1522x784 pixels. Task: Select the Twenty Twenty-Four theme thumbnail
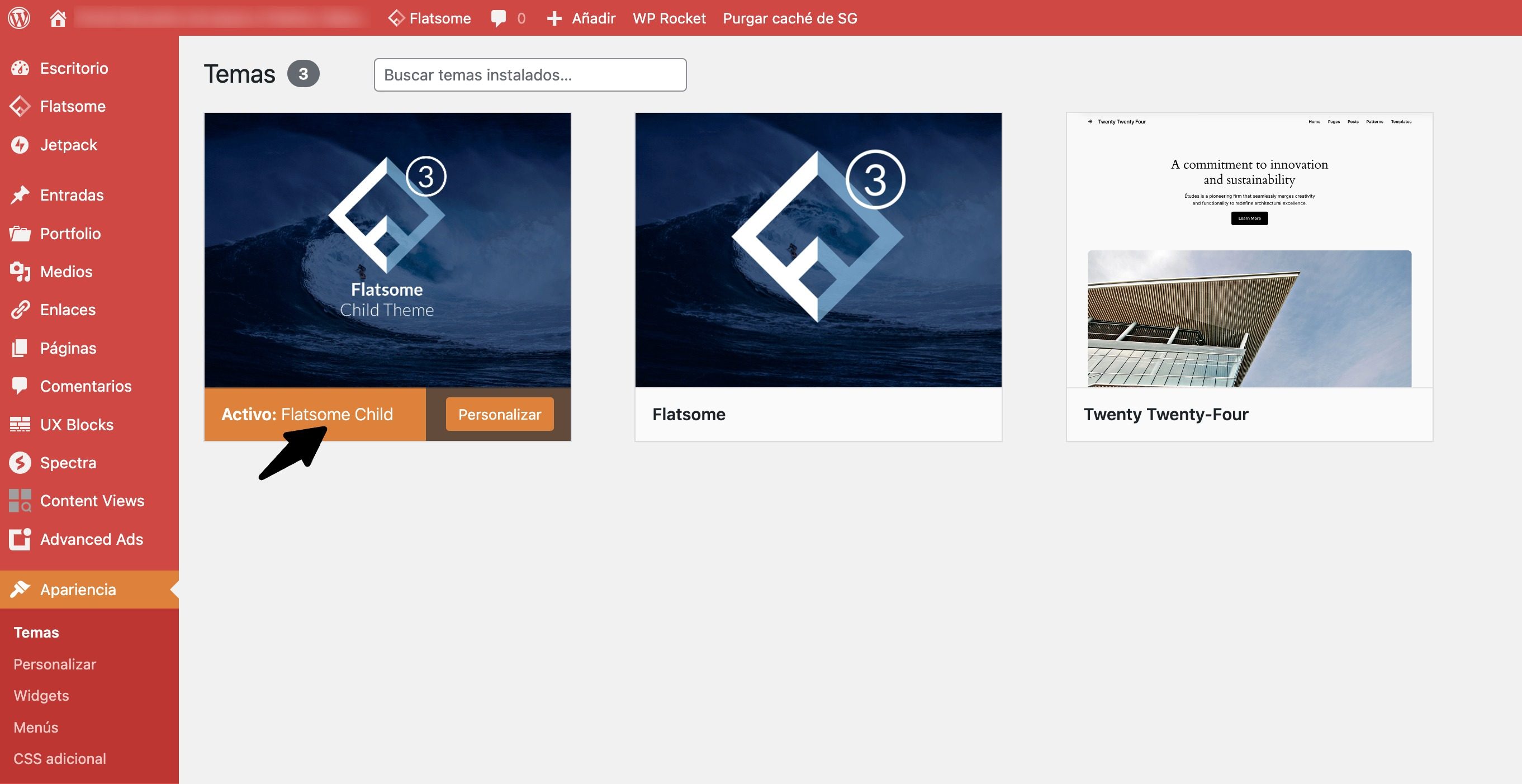click(x=1249, y=250)
